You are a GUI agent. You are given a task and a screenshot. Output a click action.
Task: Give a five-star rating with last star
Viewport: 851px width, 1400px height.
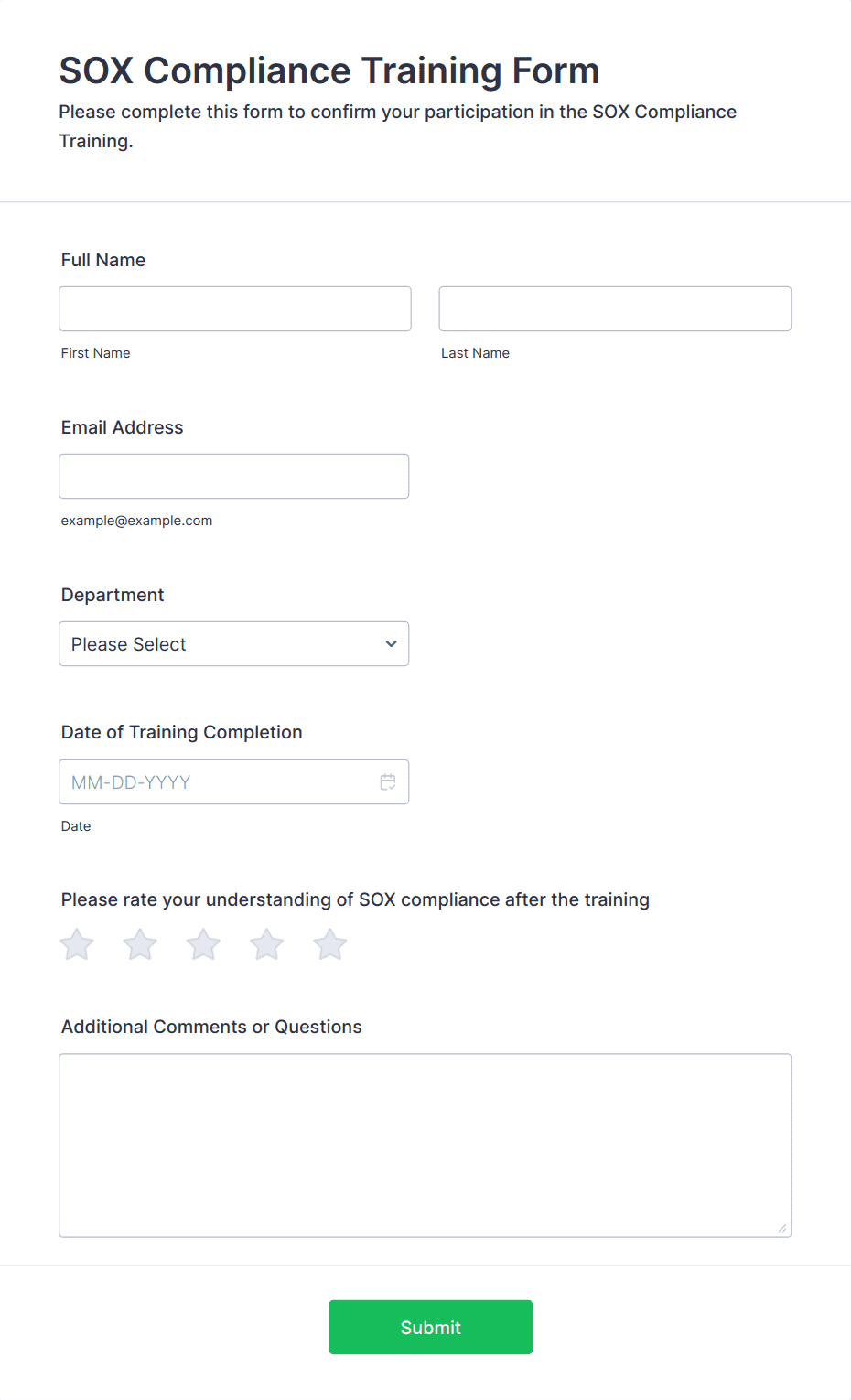[x=330, y=944]
